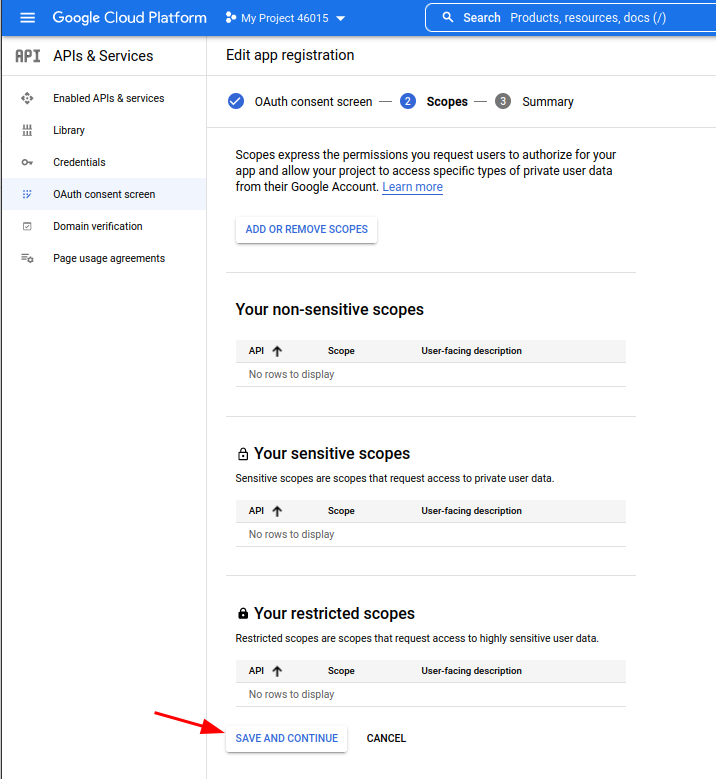Click Save and Continue button
The image size is (716, 779).
[x=287, y=738]
